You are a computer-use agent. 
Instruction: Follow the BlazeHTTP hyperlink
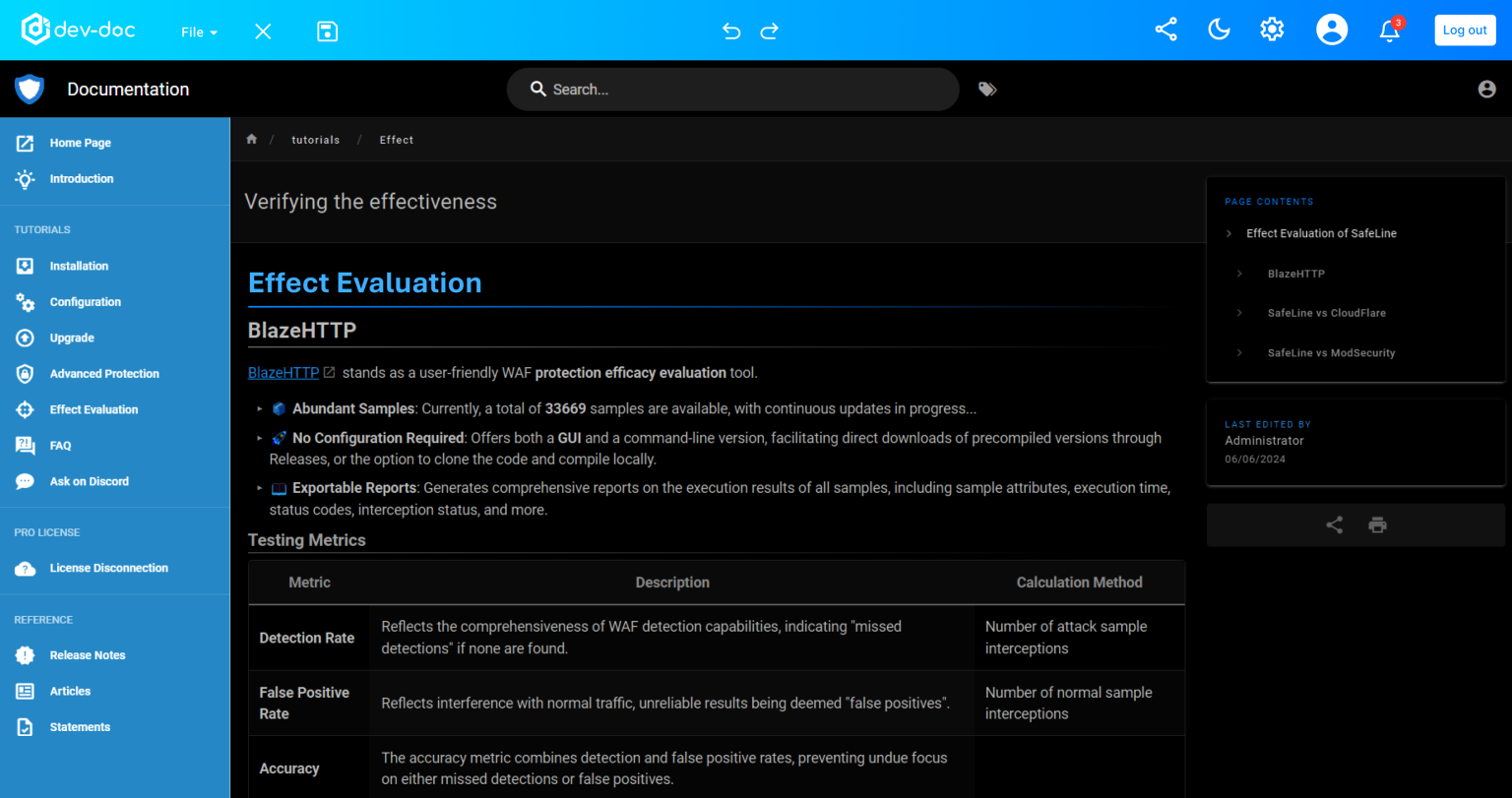pyautogui.click(x=283, y=373)
